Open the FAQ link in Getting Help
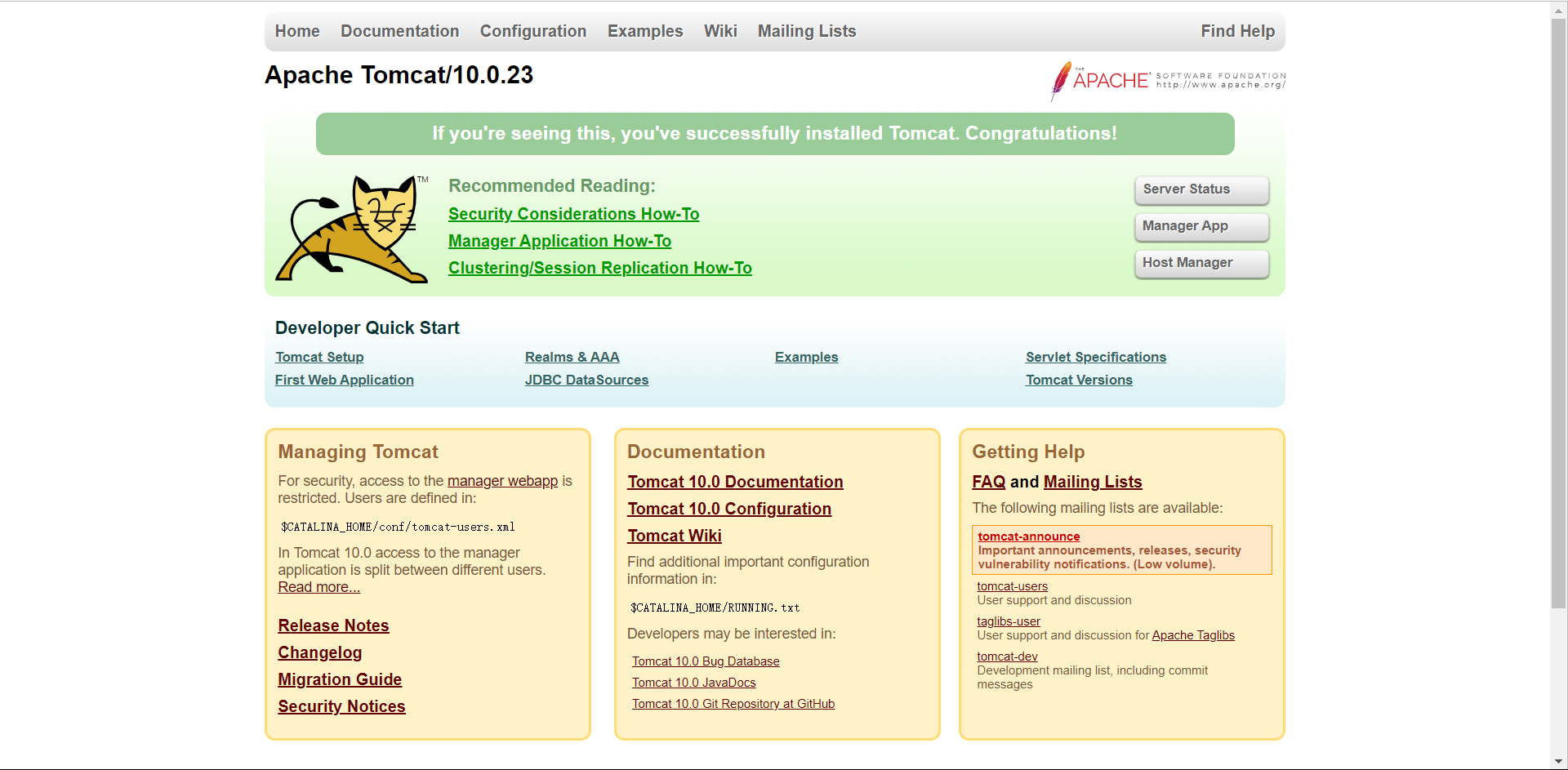Viewport: 1568px width, 770px height. tap(989, 482)
